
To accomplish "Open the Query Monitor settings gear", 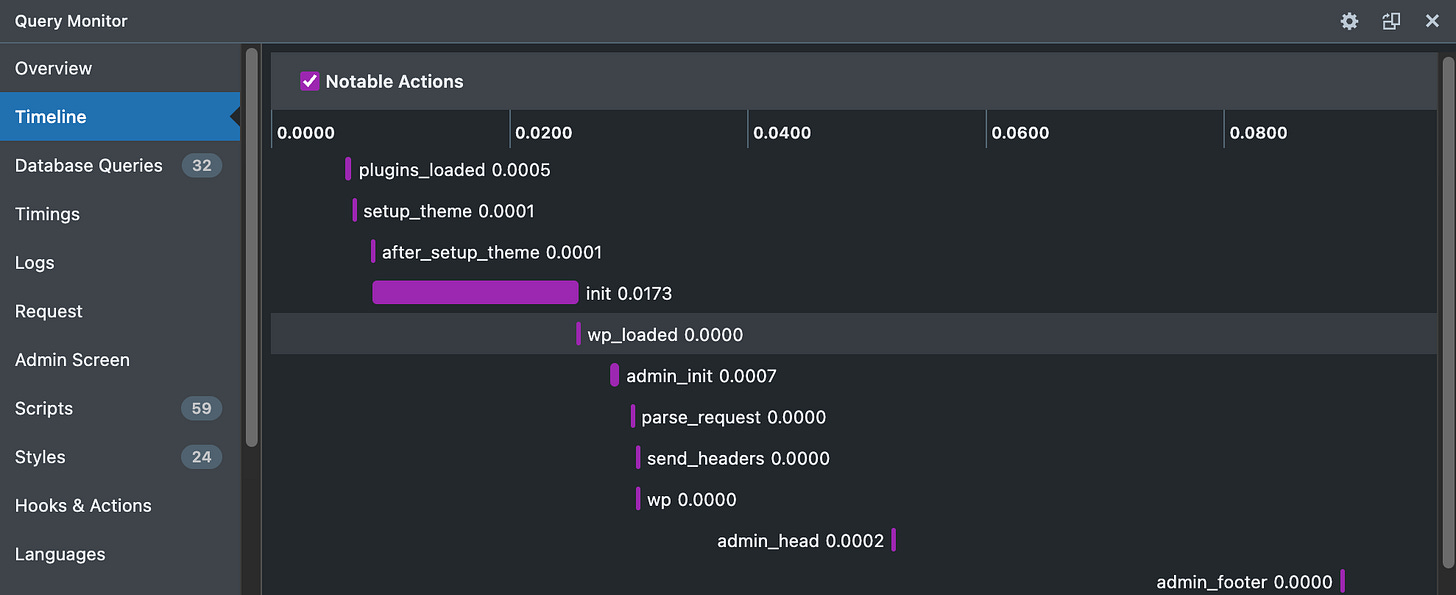I will tap(1349, 20).
